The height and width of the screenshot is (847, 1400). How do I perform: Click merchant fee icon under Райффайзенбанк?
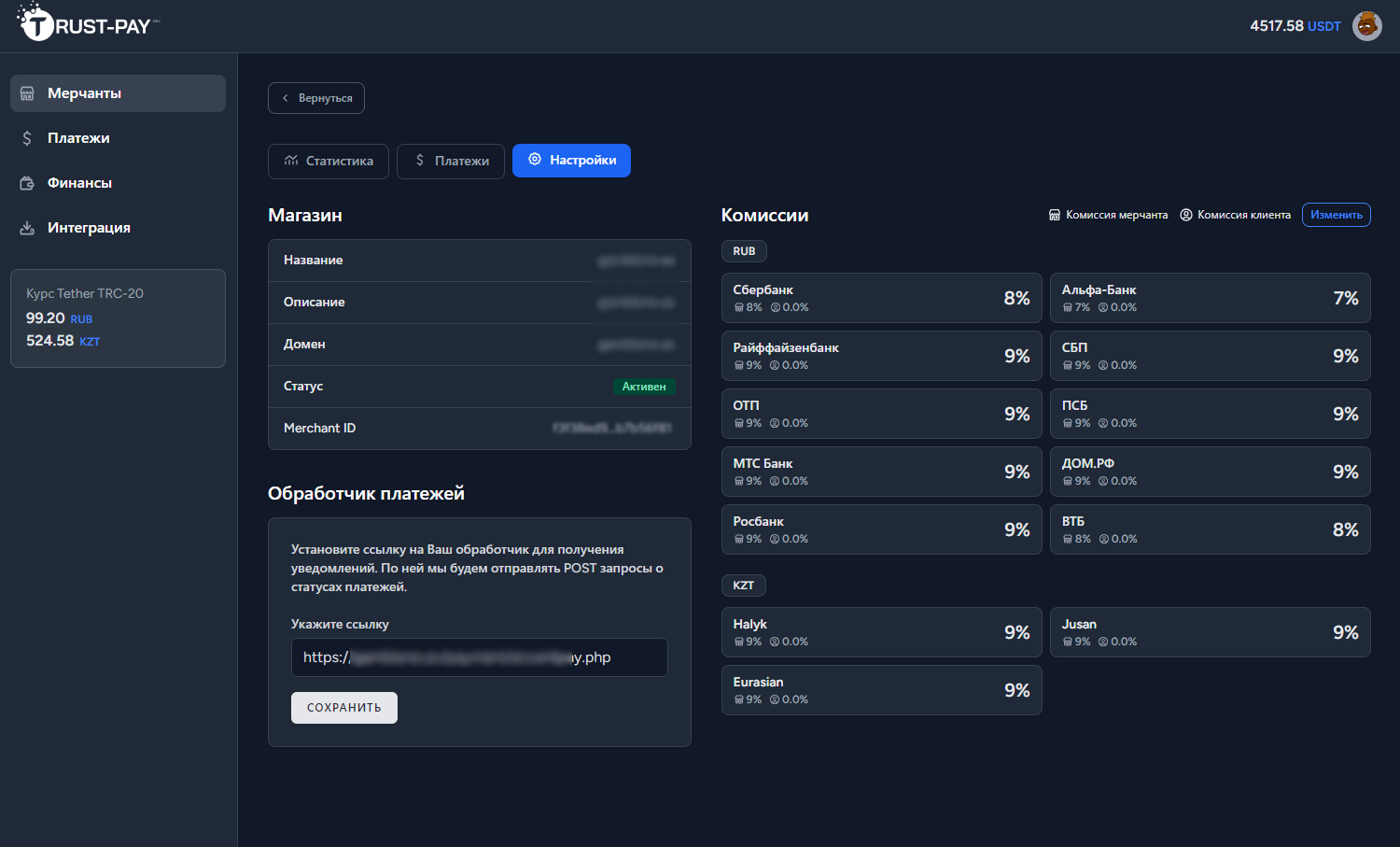(739, 365)
